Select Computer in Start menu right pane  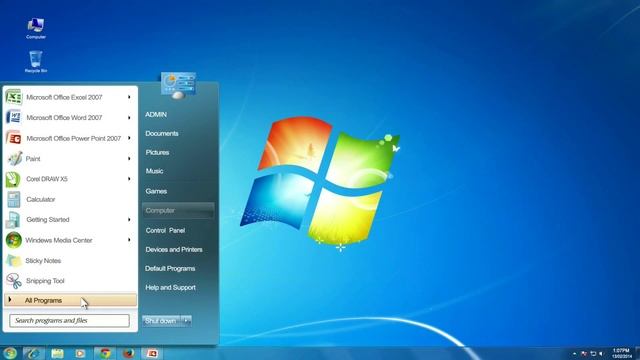click(178, 211)
